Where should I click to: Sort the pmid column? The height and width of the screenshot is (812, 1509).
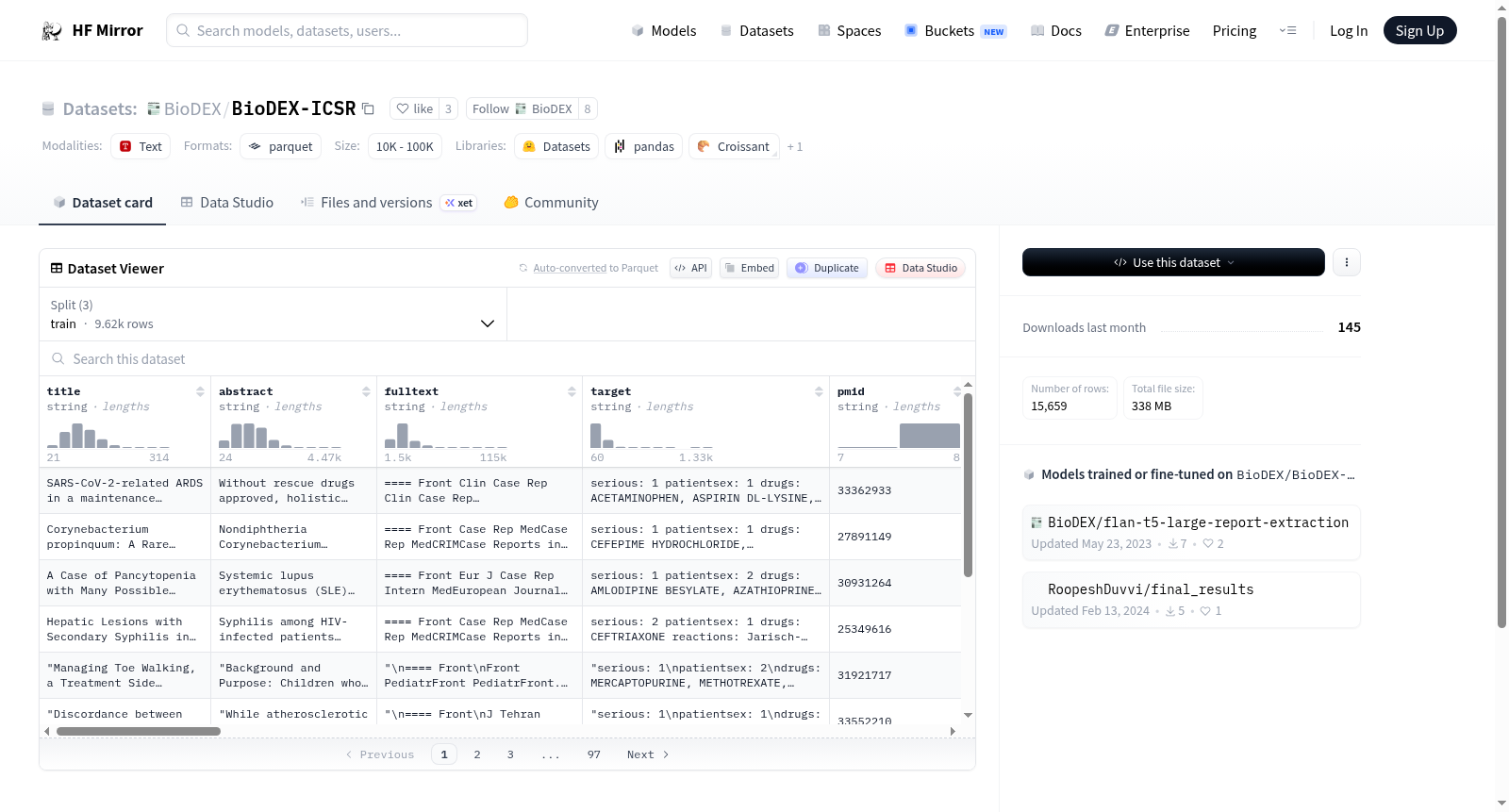click(x=957, y=391)
